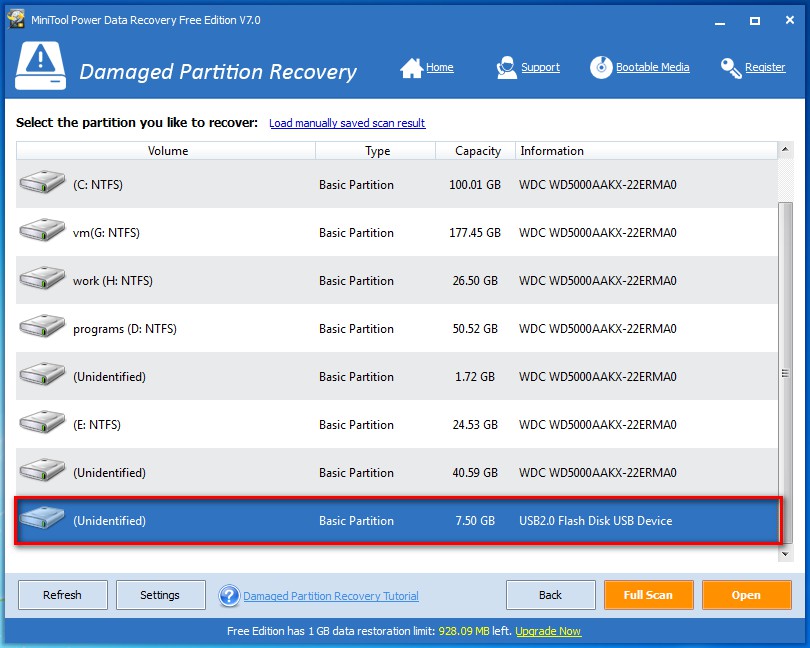Open the Settings button

(160, 595)
